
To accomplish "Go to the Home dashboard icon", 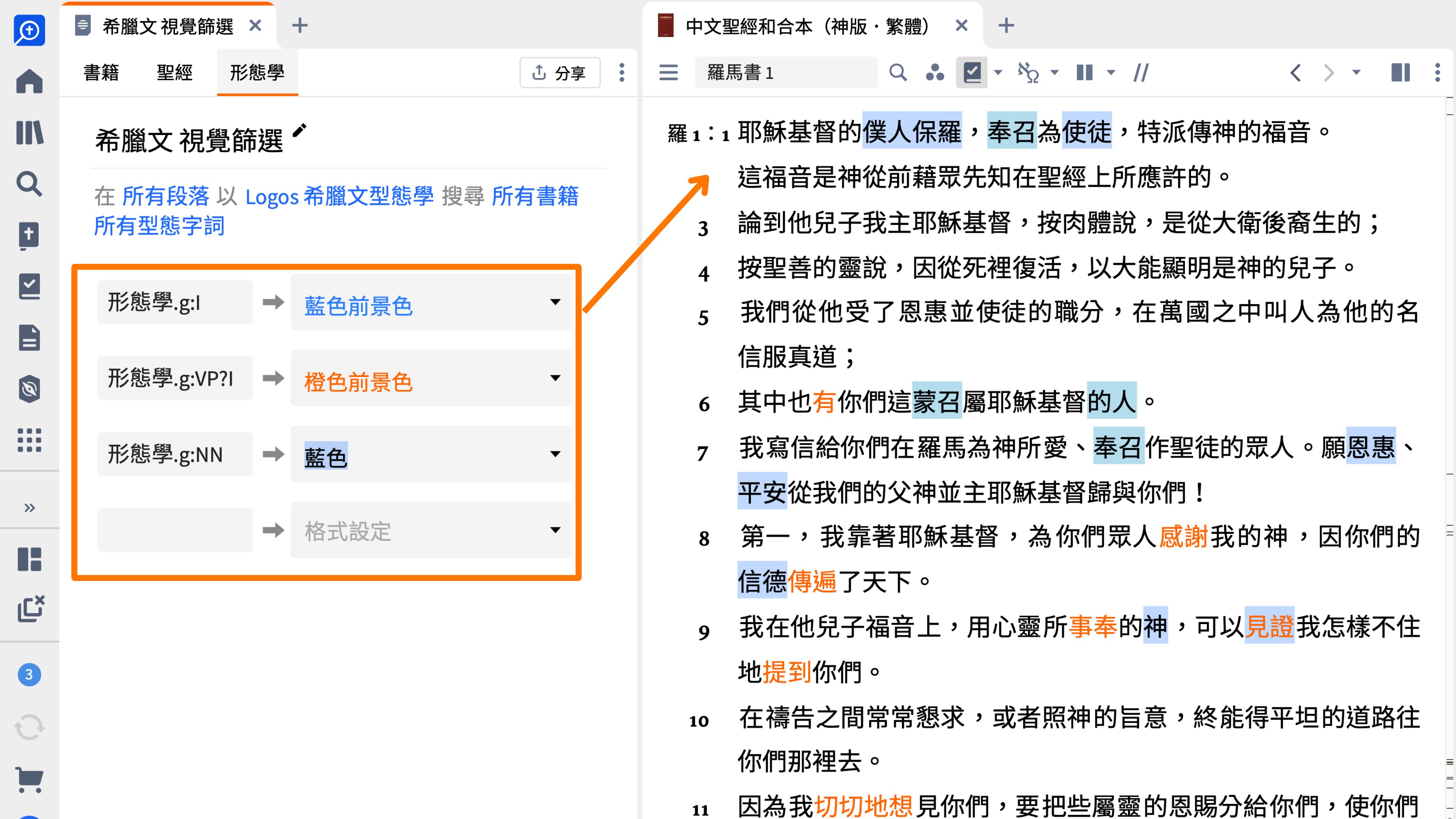I will click(x=30, y=81).
